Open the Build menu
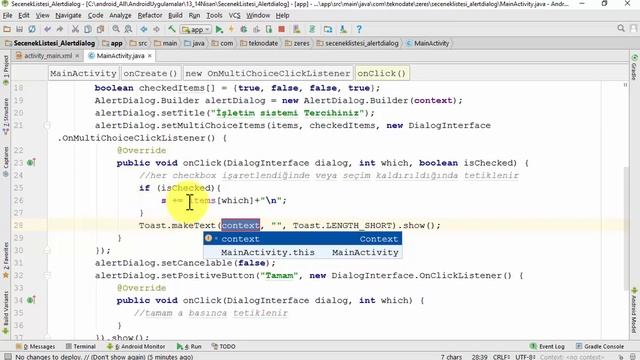Image resolution: width=640 pixels, height=360 pixels. pyautogui.click(x=175, y=16)
